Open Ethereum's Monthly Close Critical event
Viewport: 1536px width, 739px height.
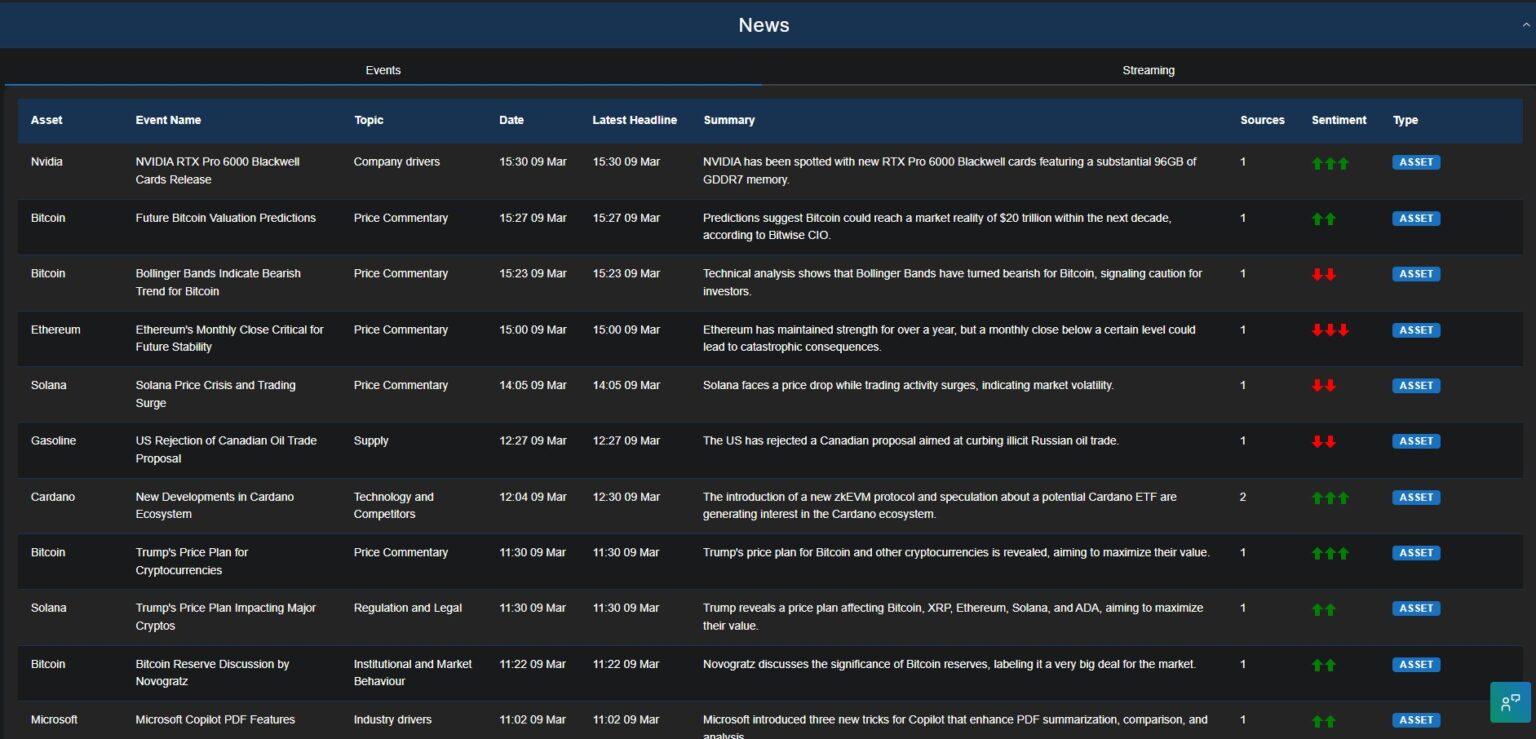(x=230, y=338)
